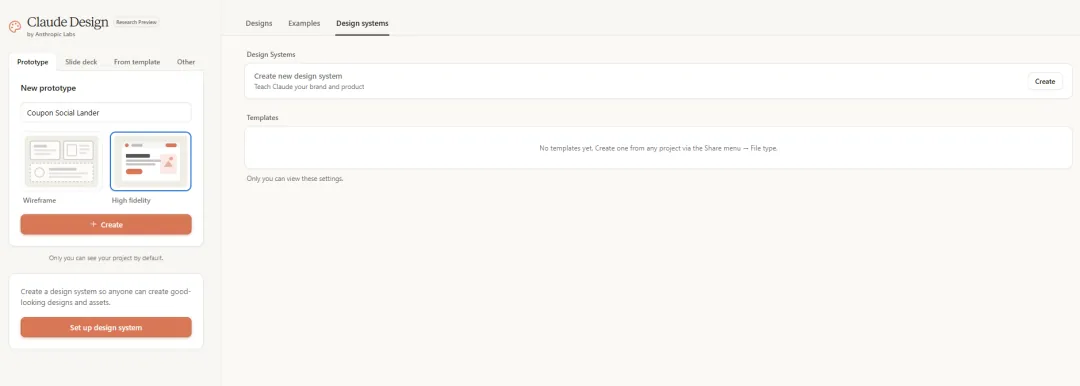Open the Design systems tab
1080x386 pixels.
362,23
